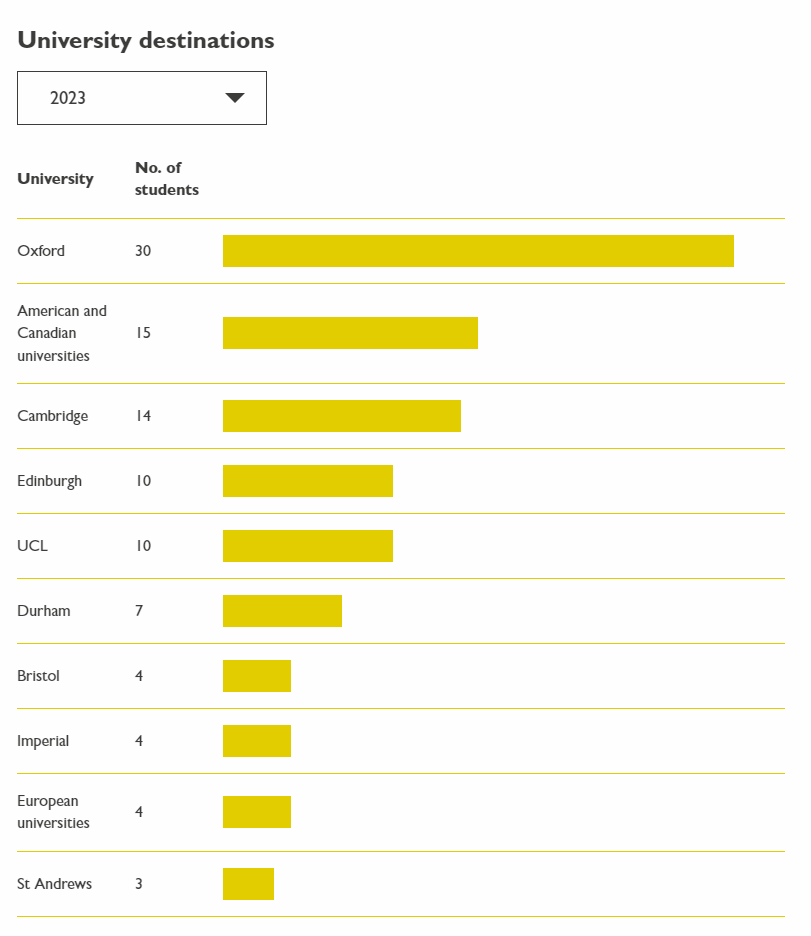Click the dropdown arrow next to 2023
Viewport: 811px width, 936px height.
click(x=235, y=98)
